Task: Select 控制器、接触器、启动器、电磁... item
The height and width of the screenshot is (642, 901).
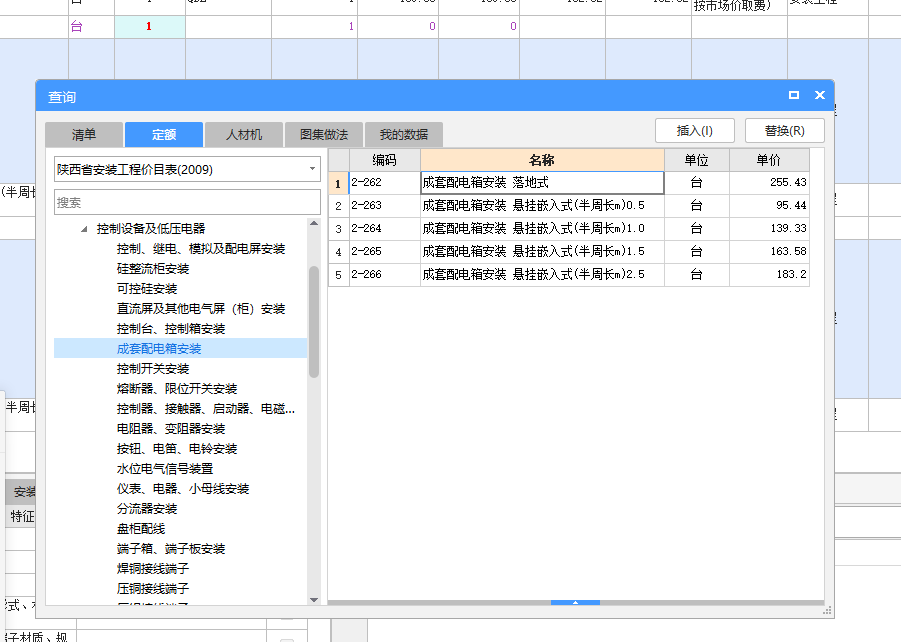Action: 206,409
